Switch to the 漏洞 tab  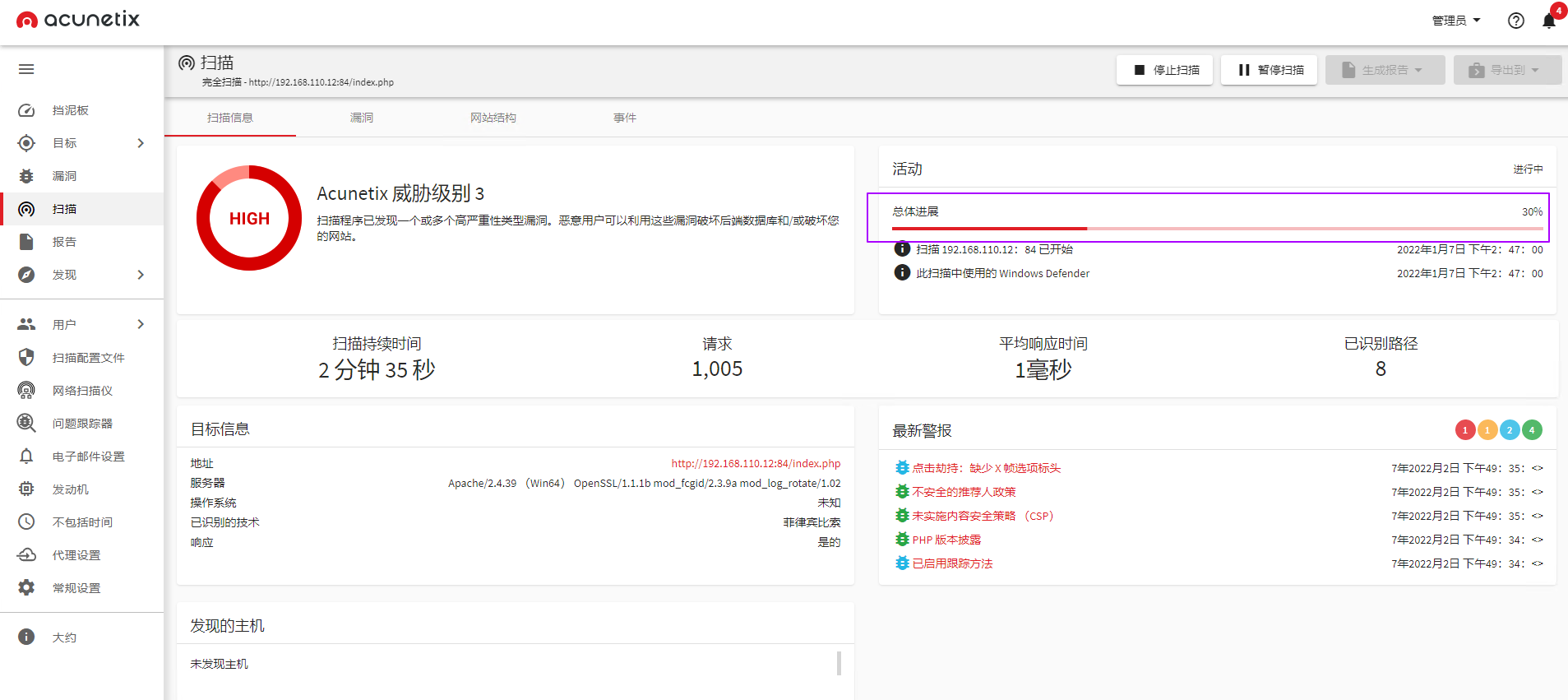point(362,118)
